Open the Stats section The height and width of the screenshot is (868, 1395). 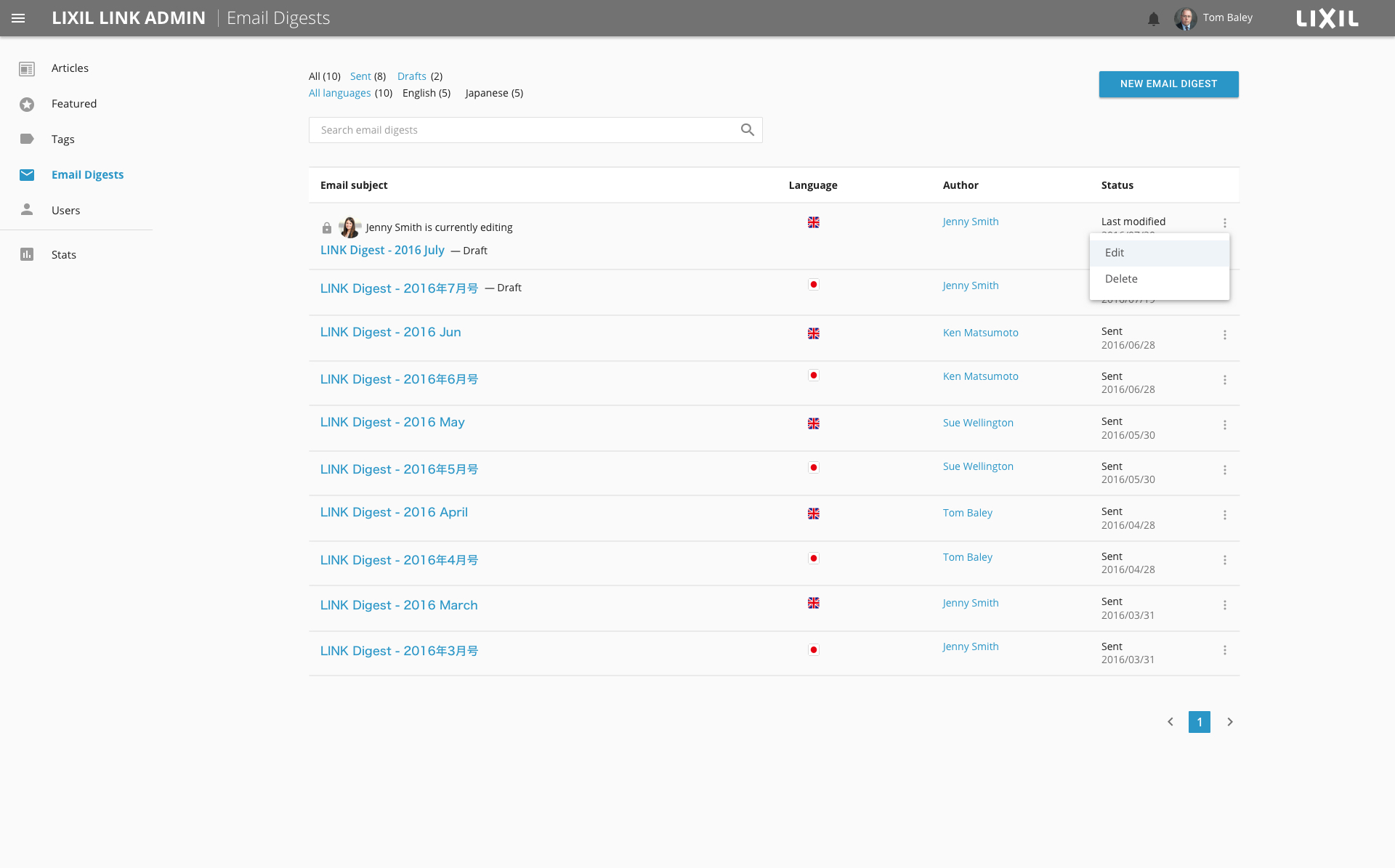pos(64,255)
